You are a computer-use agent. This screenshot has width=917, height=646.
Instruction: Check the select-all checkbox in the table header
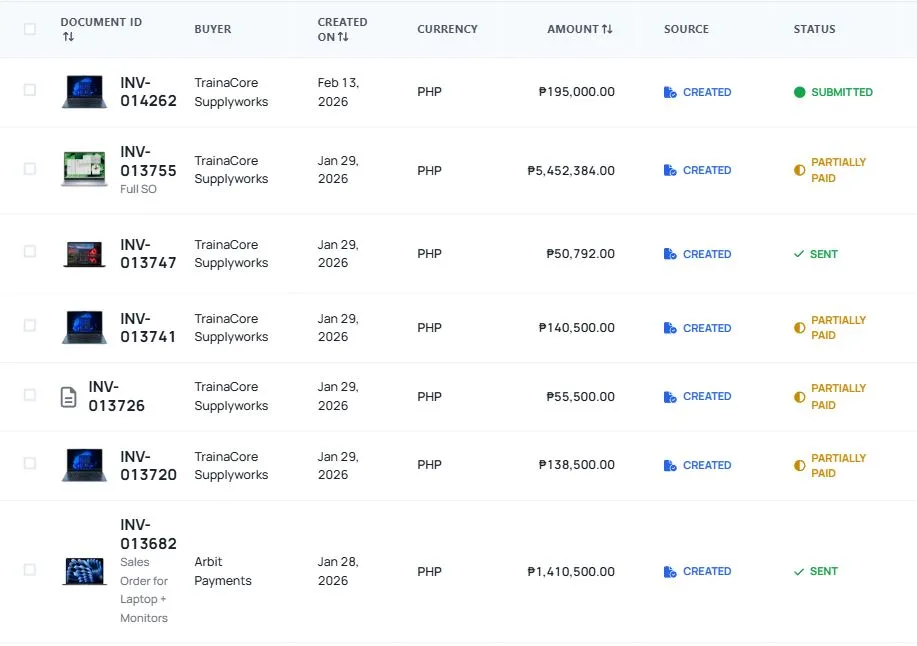pyautogui.click(x=29, y=29)
